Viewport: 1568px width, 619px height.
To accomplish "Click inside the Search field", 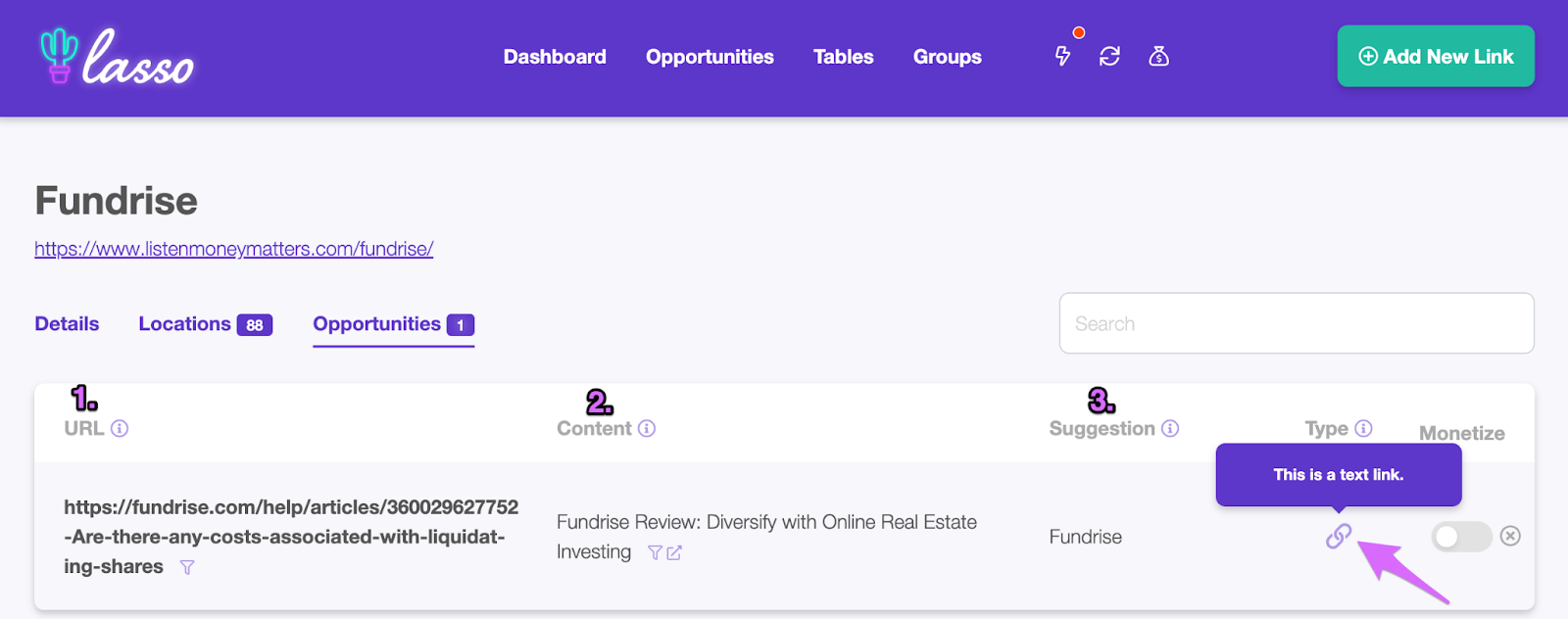I will pyautogui.click(x=1297, y=323).
